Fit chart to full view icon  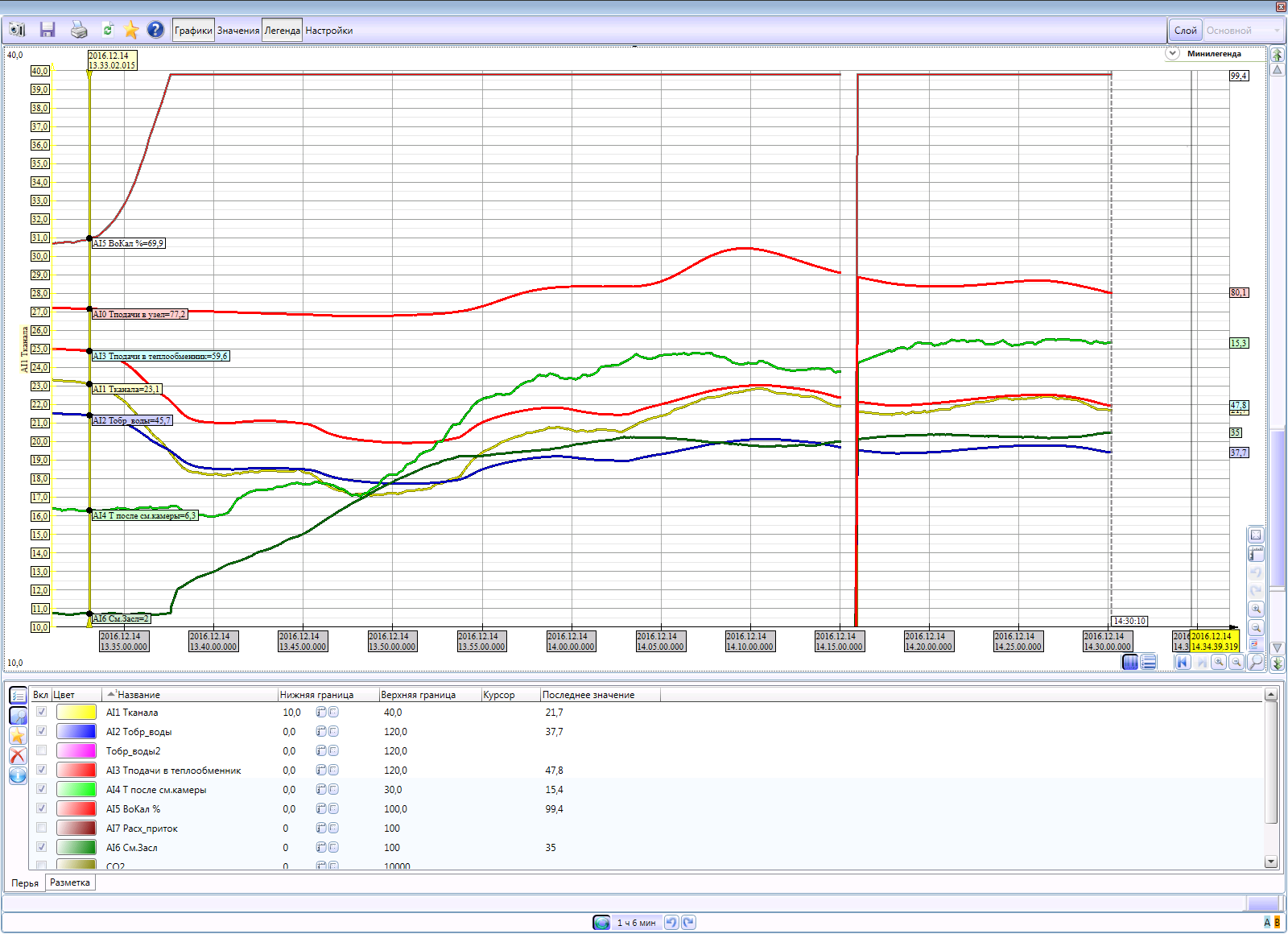[x=1255, y=535]
